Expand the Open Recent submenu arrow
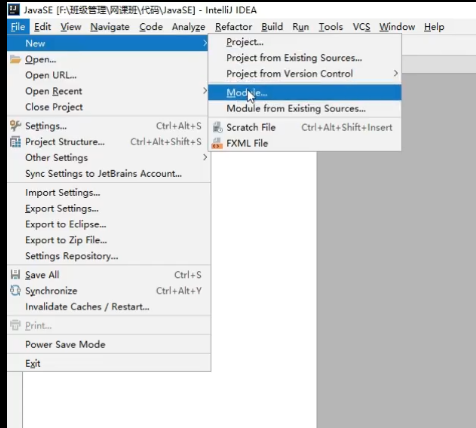Image resolution: width=476 pixels, height=428 pixels. [x=205, y=91]
